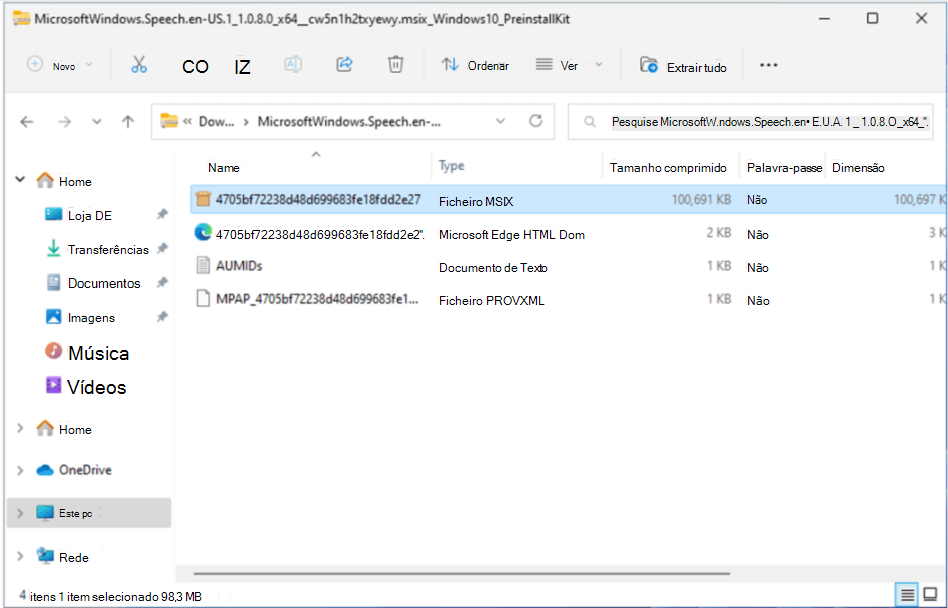Click the horizontal scrollbar under file list
The height and width of the screenshot is (608, 948).
coord(462,573)
